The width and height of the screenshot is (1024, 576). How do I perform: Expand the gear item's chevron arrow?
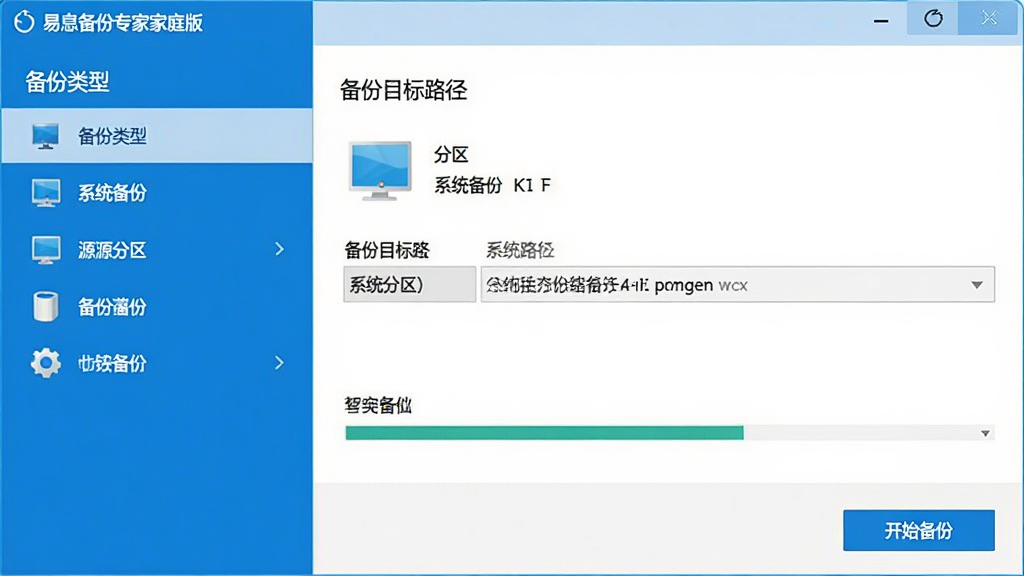click(x=280, y=362)
